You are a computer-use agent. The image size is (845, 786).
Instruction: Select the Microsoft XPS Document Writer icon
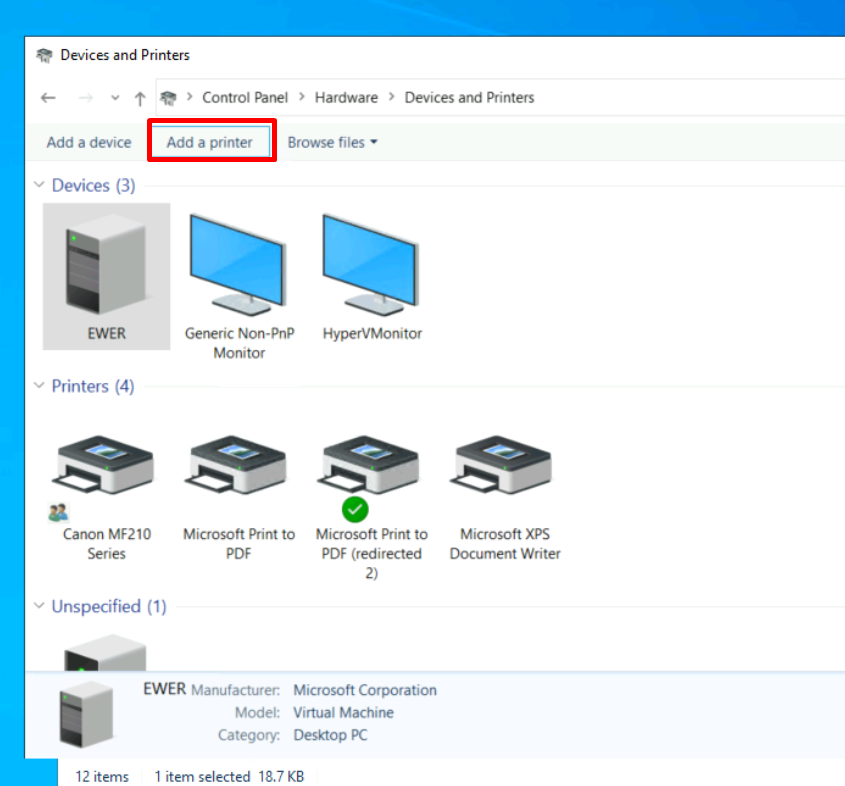coord(503,465)
